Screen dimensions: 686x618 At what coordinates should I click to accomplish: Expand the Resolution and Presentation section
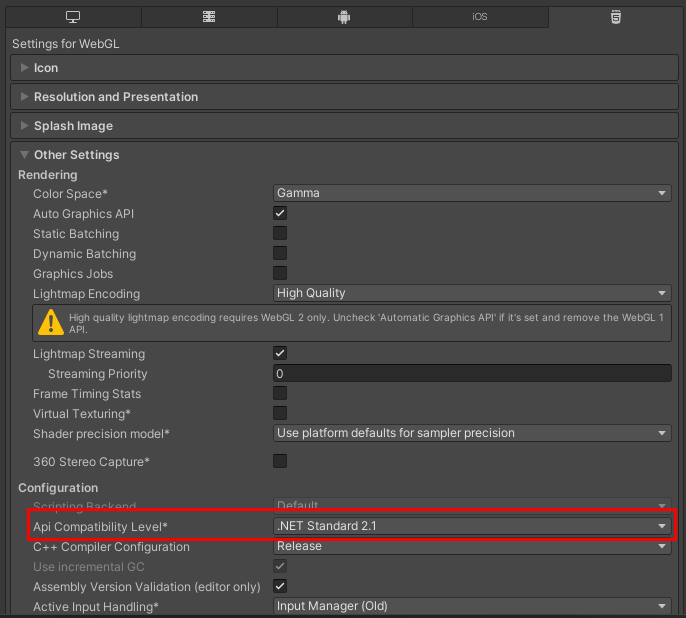(x=115, y=97)
